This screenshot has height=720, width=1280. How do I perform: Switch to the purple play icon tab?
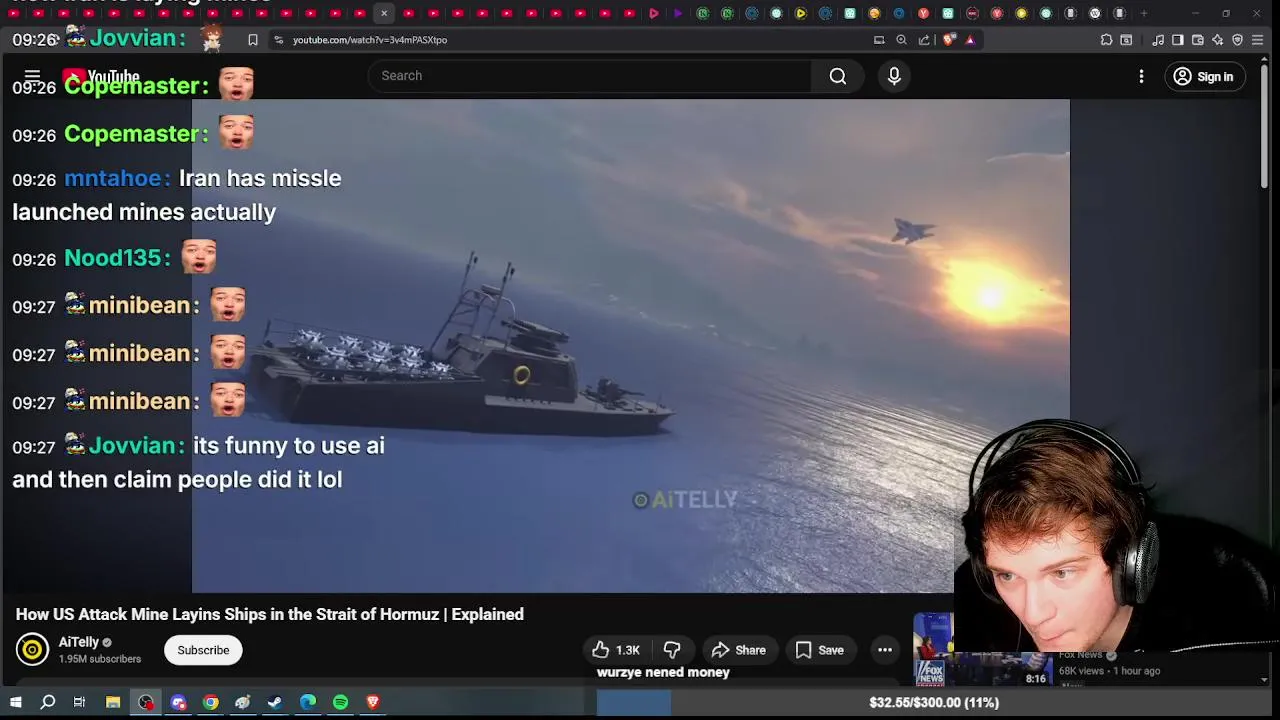tap(678, 13)
